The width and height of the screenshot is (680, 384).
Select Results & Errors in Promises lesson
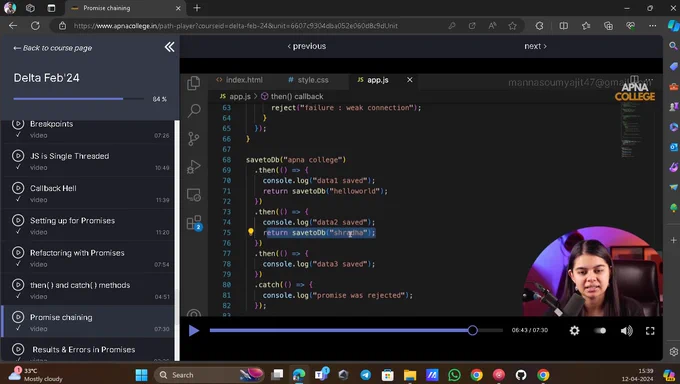(x=88, y=351)
